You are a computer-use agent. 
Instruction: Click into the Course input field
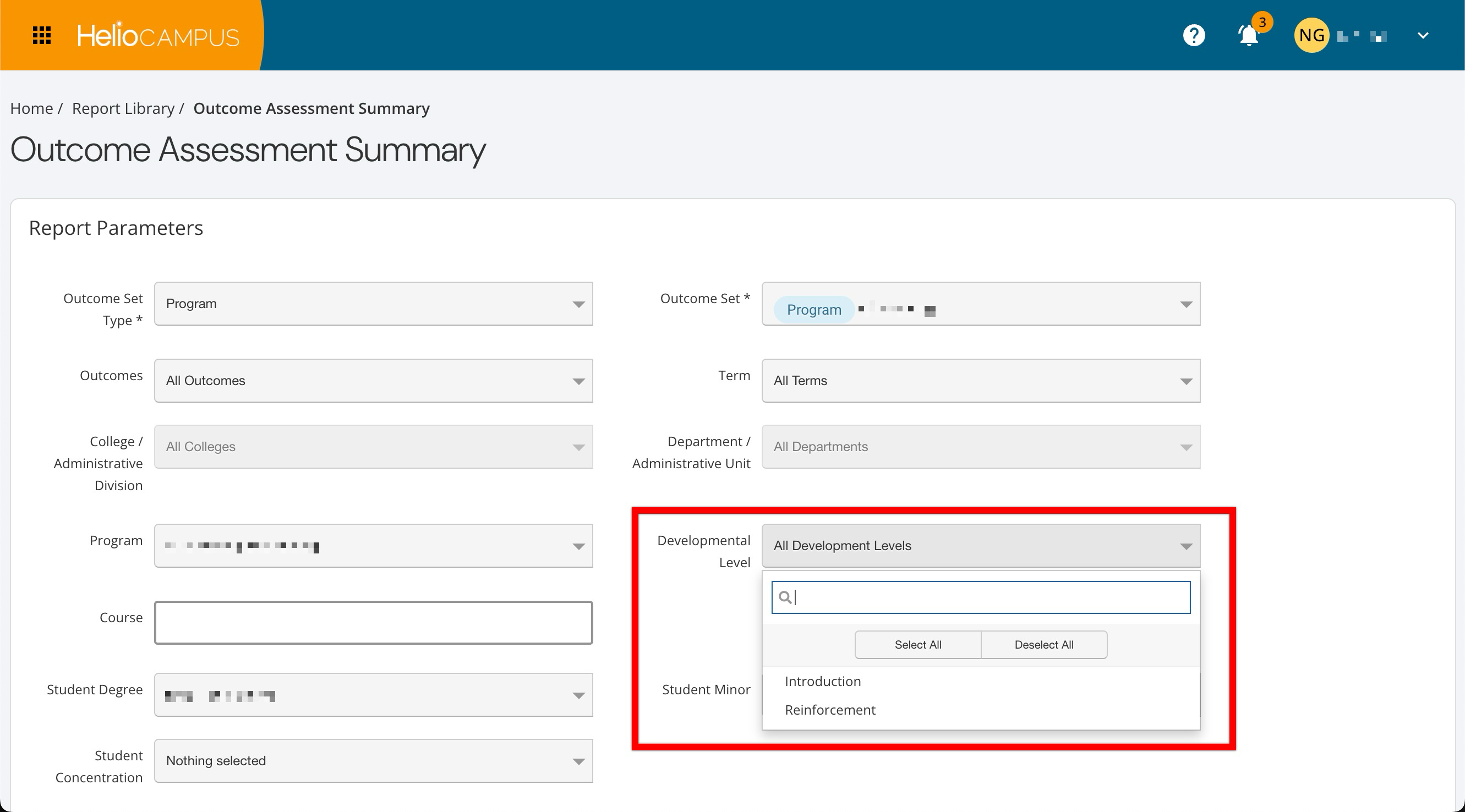(373, 622)
